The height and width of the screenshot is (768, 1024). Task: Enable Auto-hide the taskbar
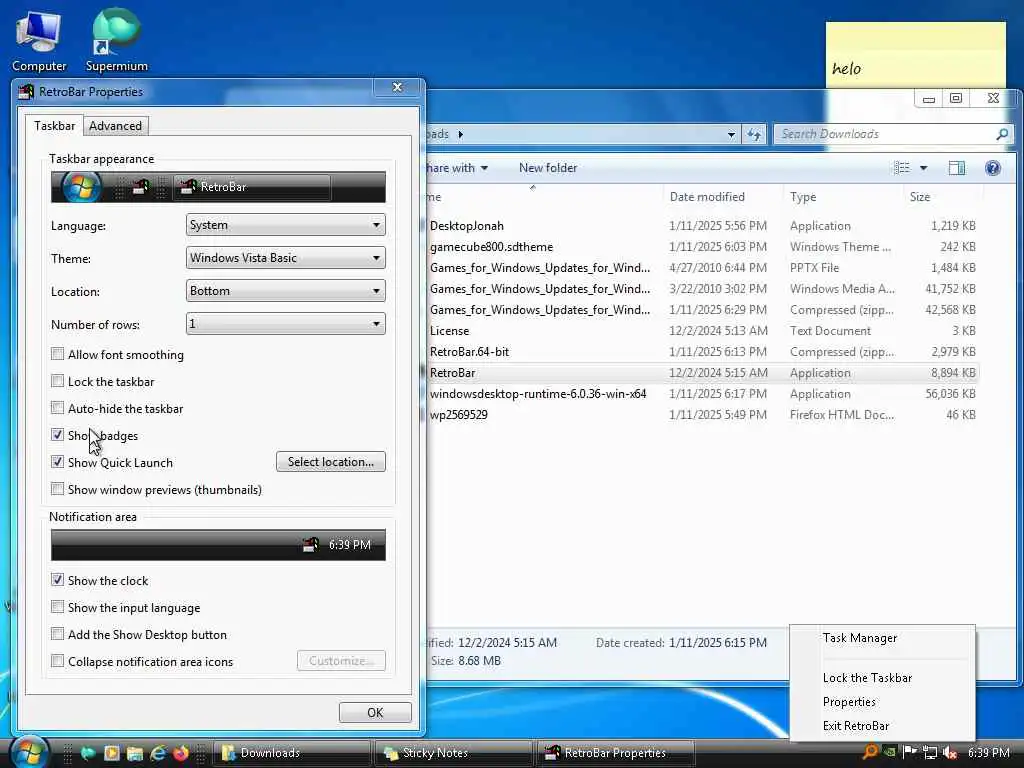57,408
